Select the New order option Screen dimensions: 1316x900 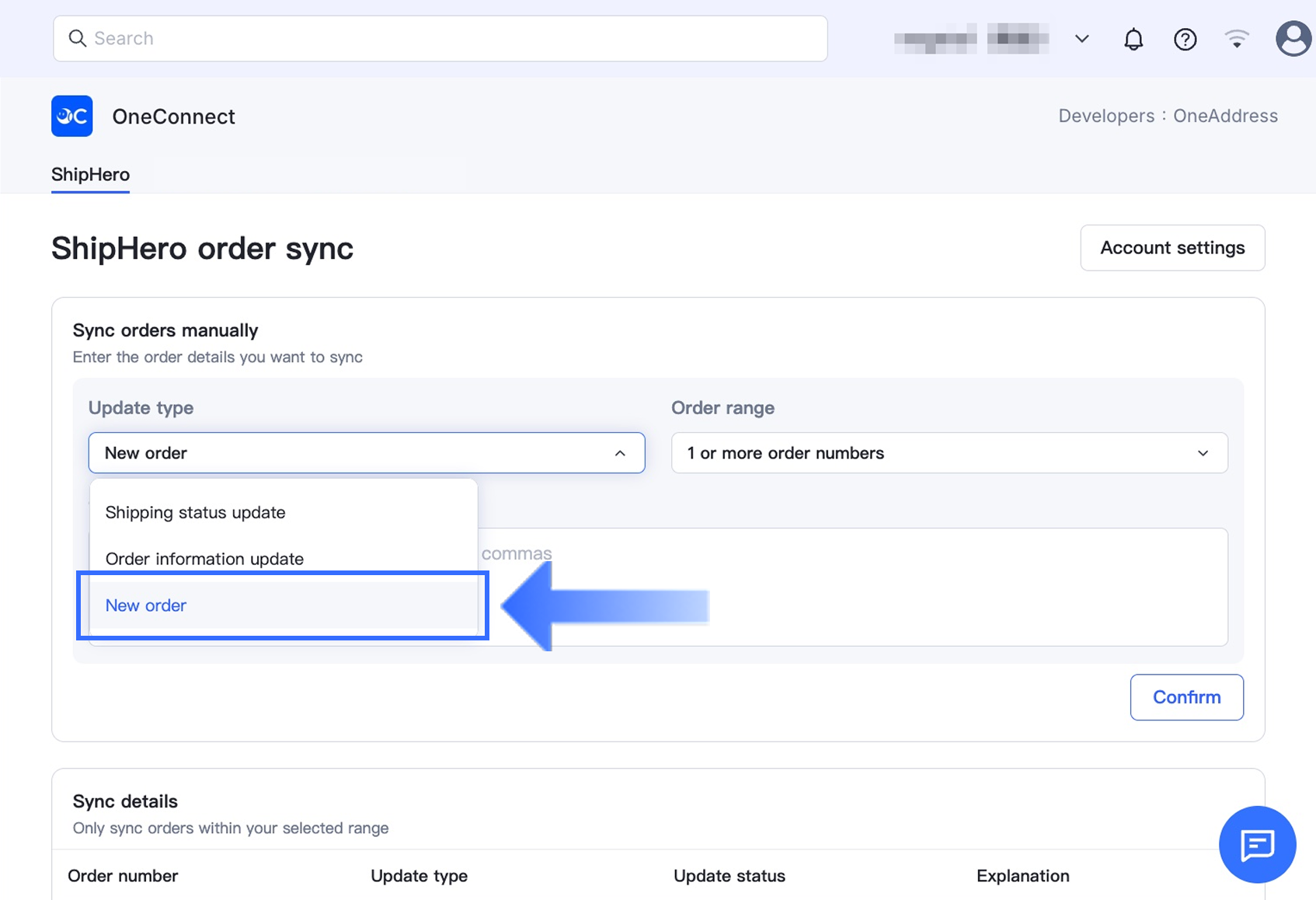point(146,605)
